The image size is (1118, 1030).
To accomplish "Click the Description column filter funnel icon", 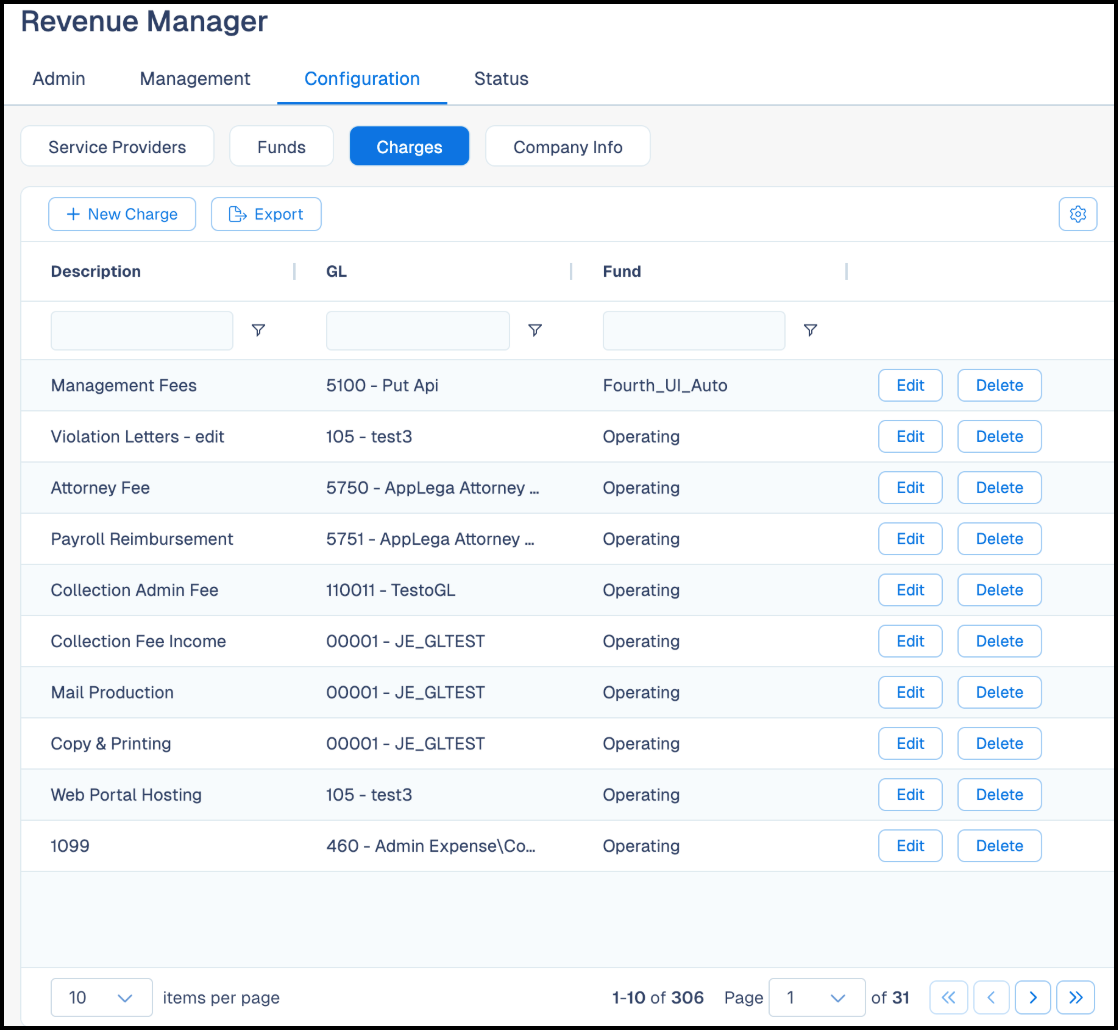I will tap(258, 330).
